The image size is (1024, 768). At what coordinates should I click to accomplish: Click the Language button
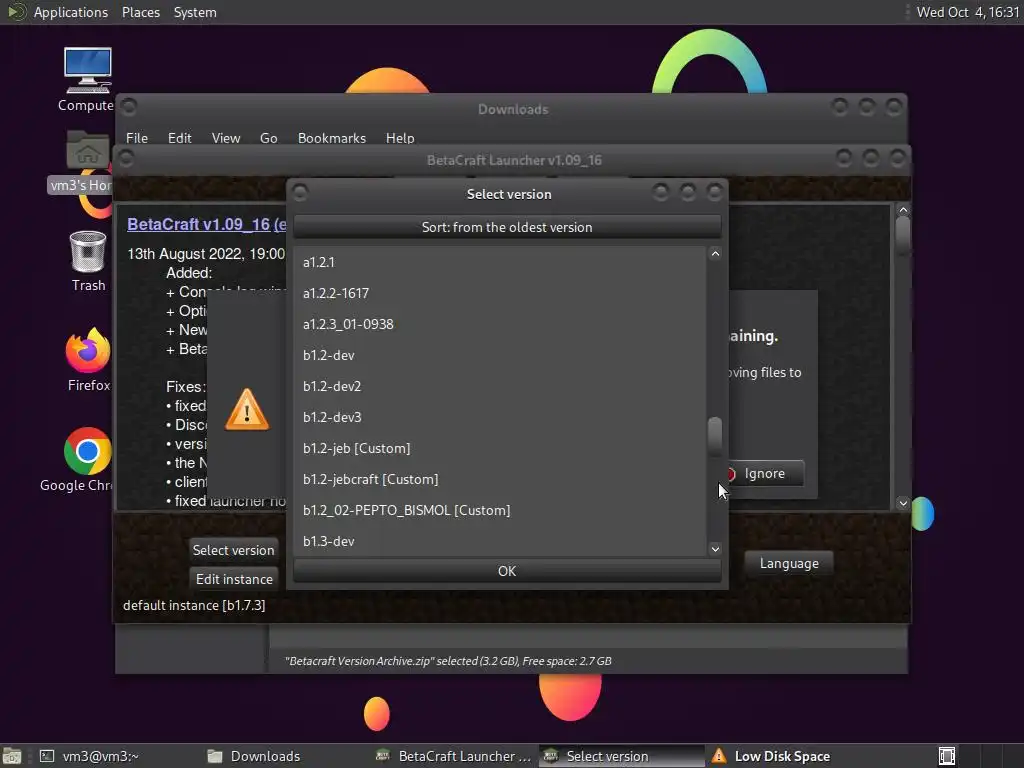(x=789, y=563)
